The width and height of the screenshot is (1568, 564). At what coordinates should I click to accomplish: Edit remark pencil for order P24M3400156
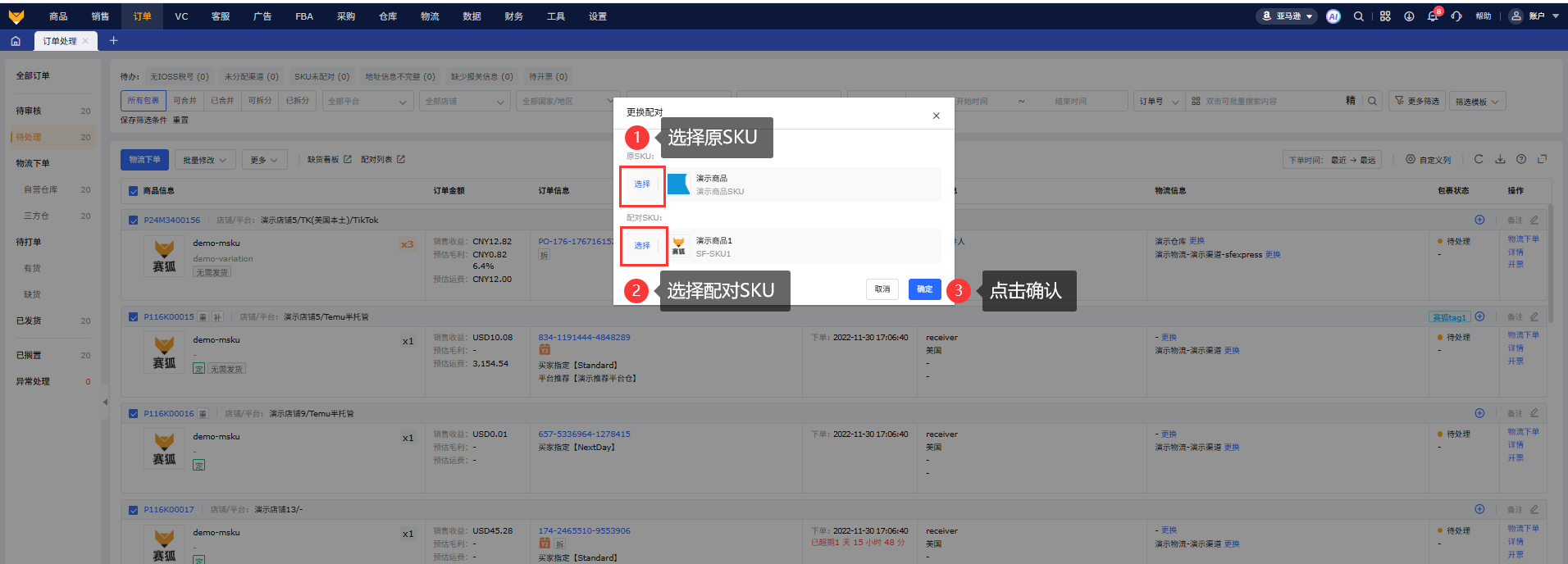[1534, 220]
